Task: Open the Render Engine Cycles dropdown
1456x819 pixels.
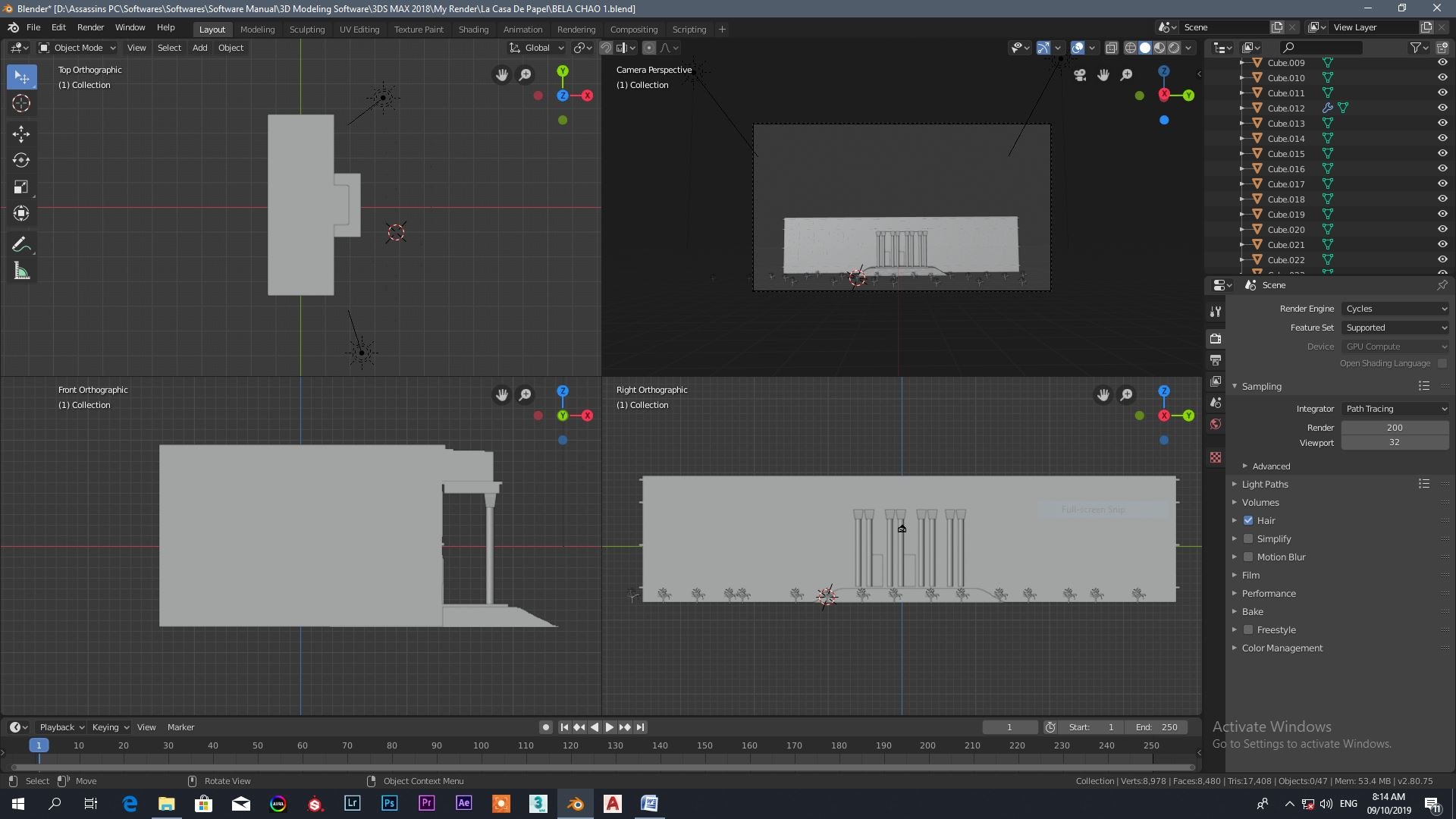Action: [1395, 309]
